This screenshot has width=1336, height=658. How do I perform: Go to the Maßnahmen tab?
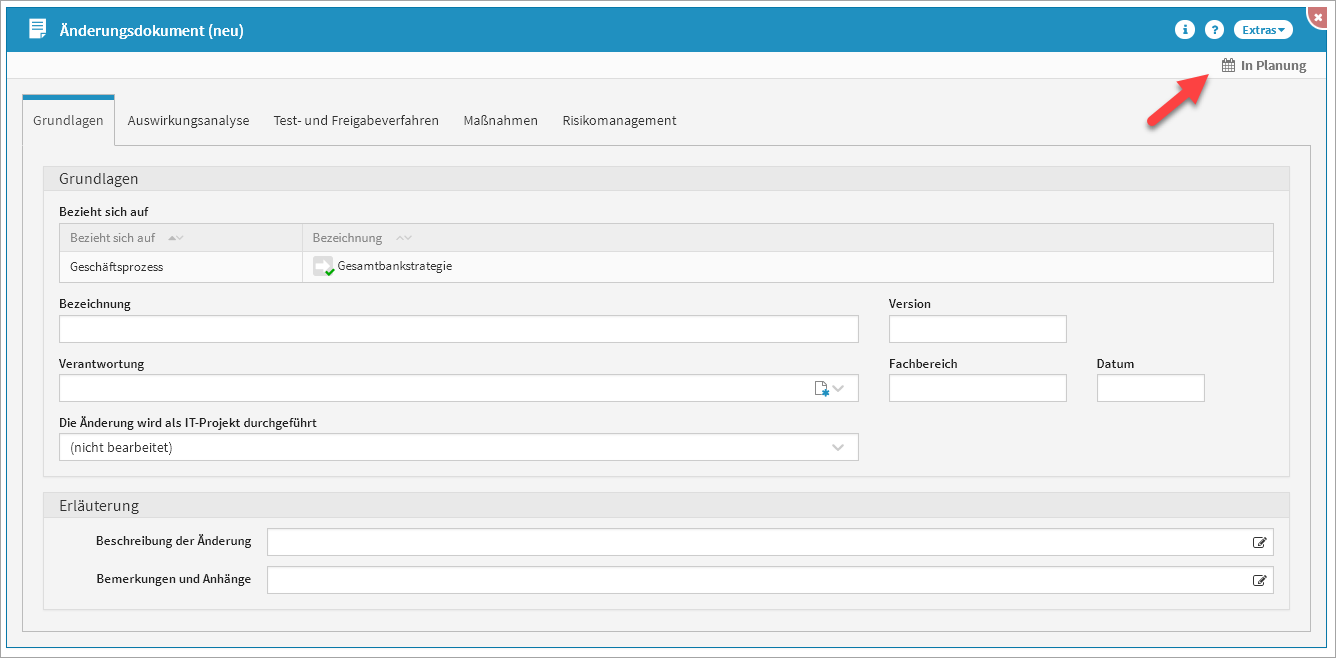(500, 121)
